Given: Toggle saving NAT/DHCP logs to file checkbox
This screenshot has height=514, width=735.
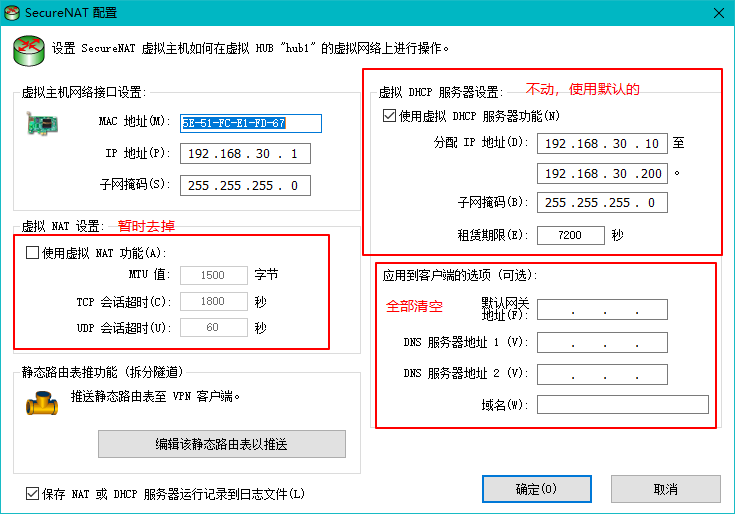Looking at the screenshot, I should click(x=32, y=493).
